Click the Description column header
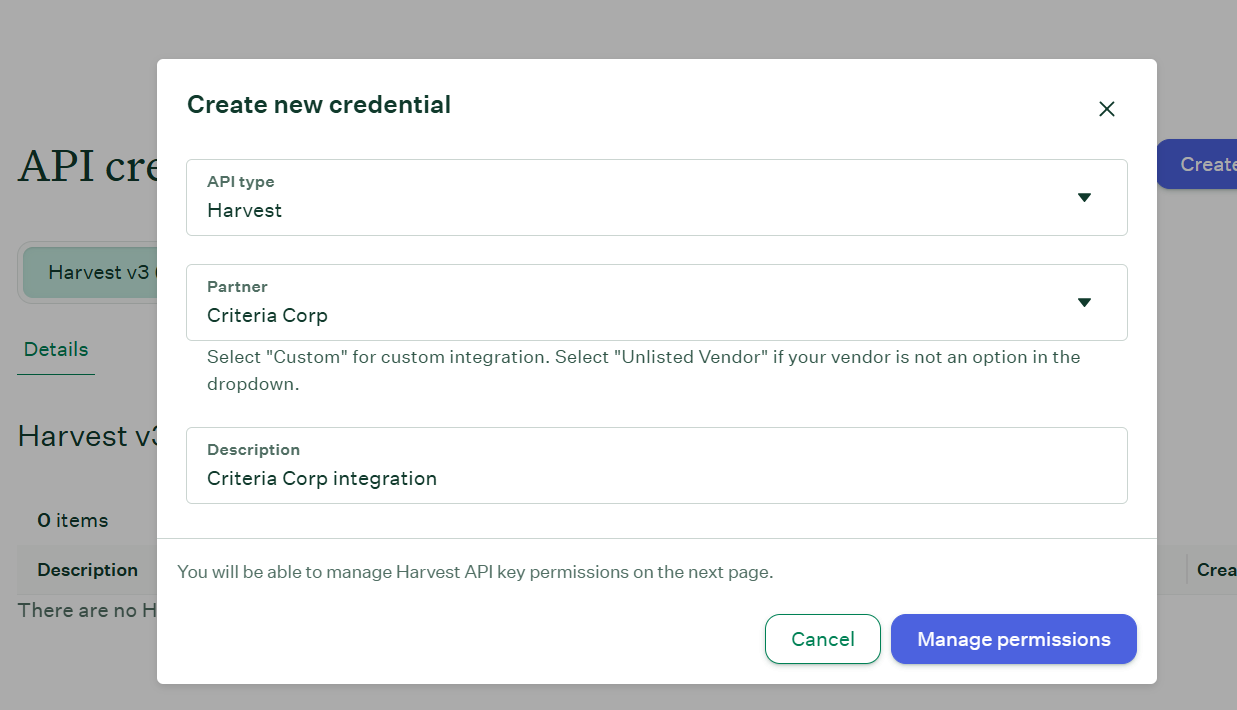The image size is (1237, 710). coord(88,570)
